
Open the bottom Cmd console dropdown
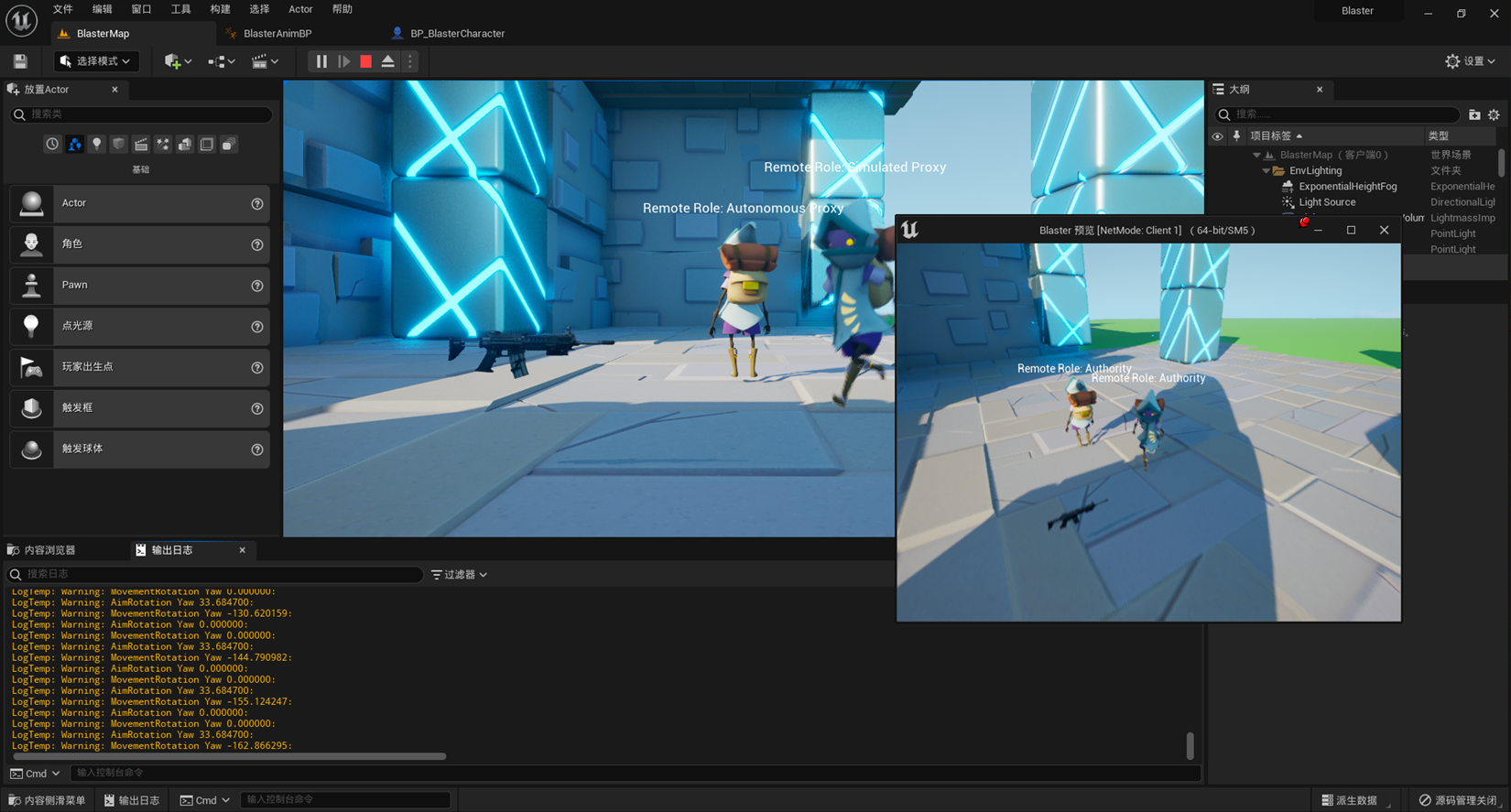click(205, 800)
